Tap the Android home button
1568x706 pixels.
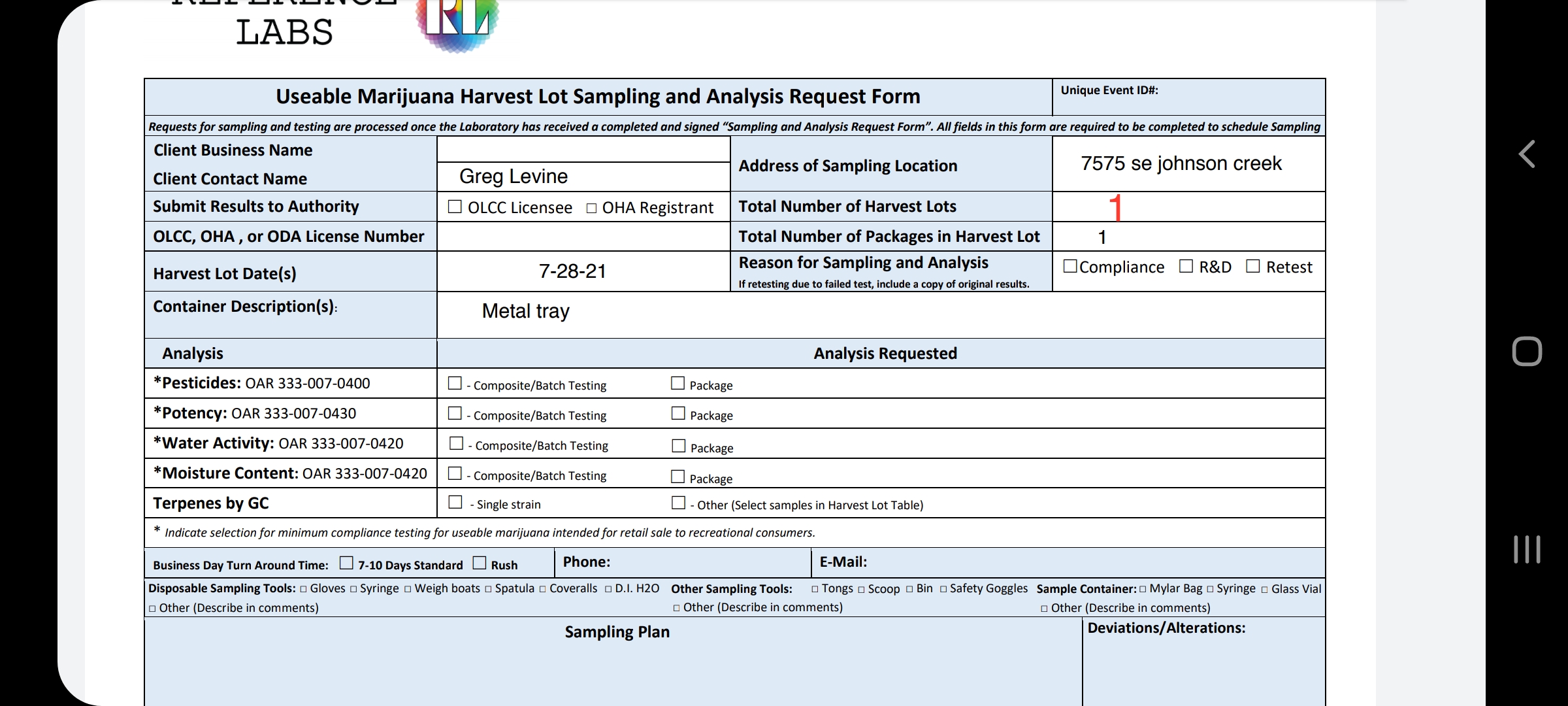coord(1527,352)
